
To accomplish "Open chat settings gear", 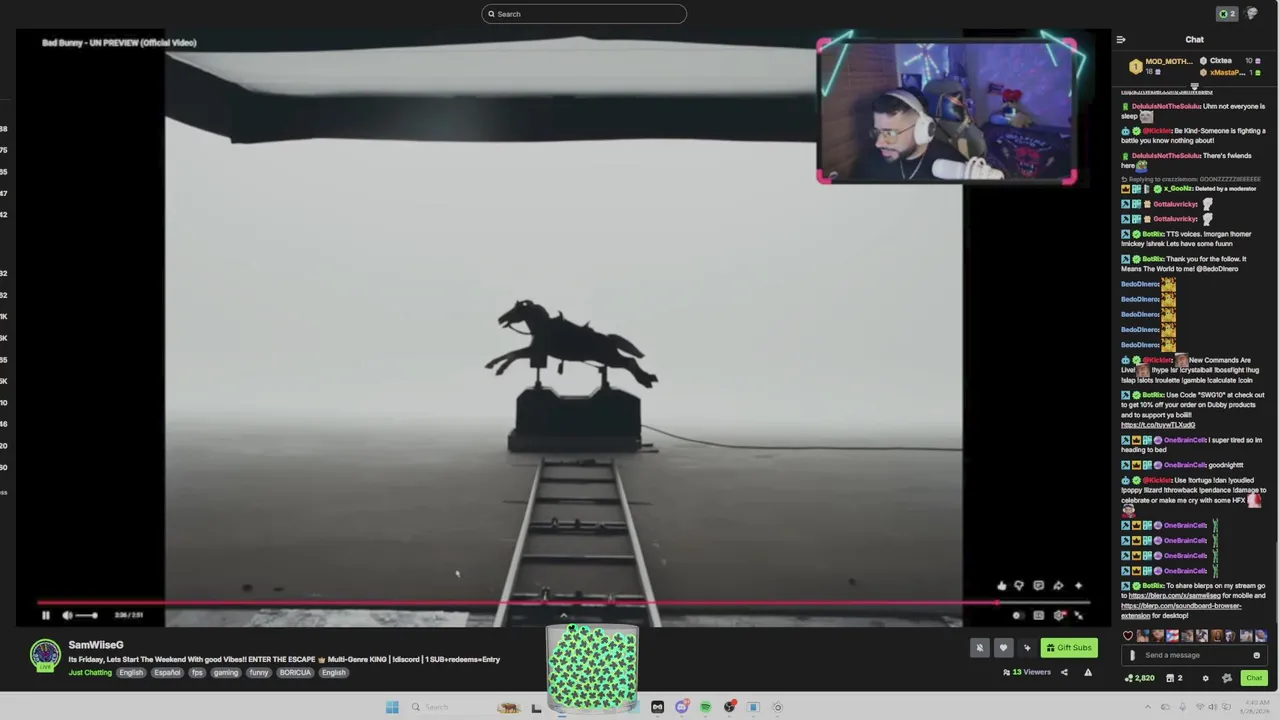I will (x=1205, y=678).
